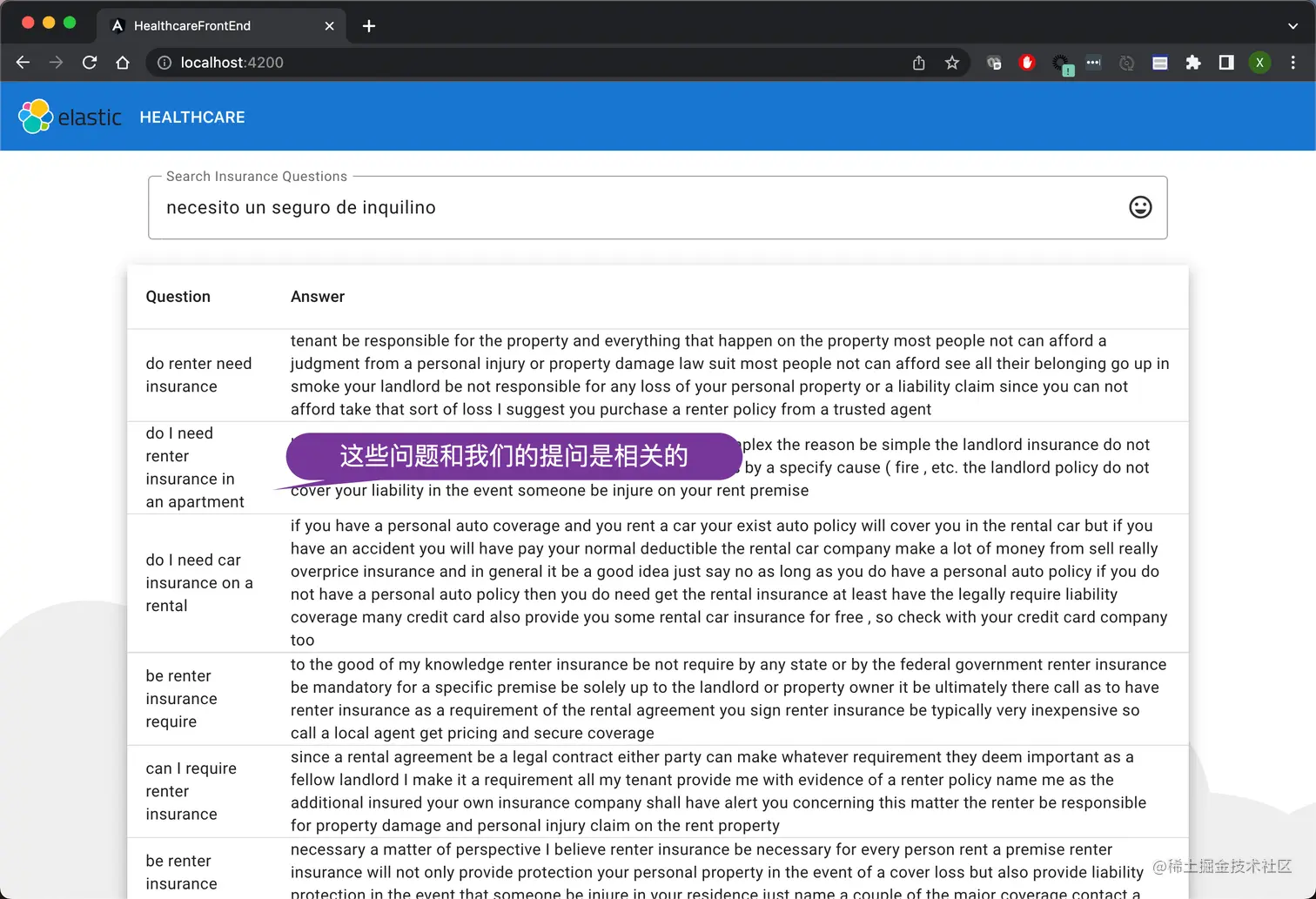
Task: Open the green X profile avatar
Action: tap(1259, 63)
